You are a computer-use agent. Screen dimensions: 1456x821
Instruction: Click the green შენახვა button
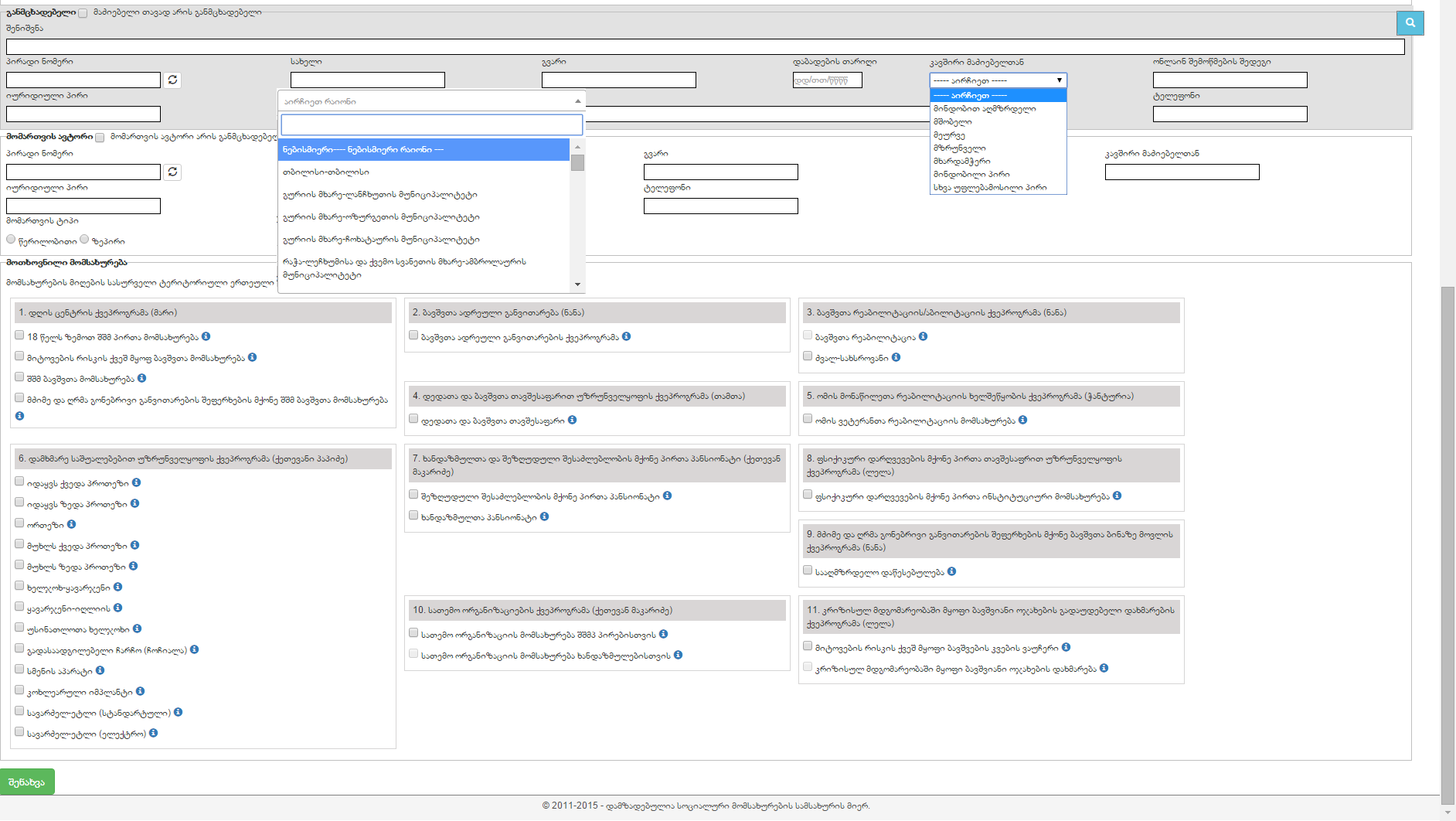click(27, 782)
